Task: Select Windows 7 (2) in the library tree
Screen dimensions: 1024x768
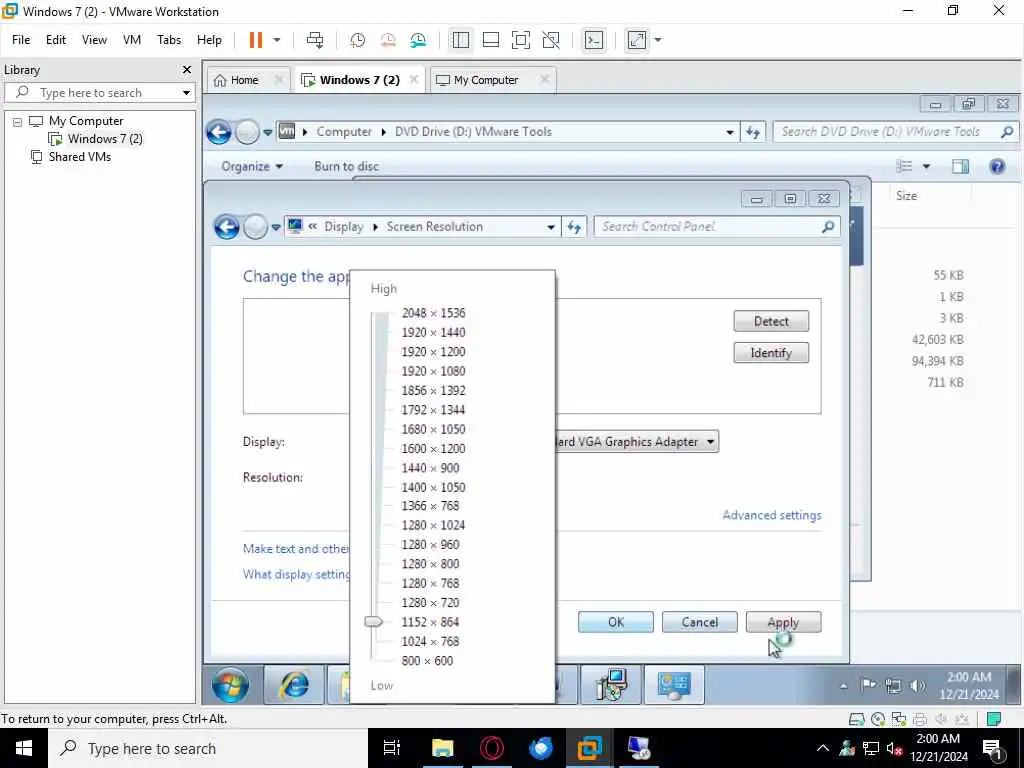Action: [x=96, y=138]
